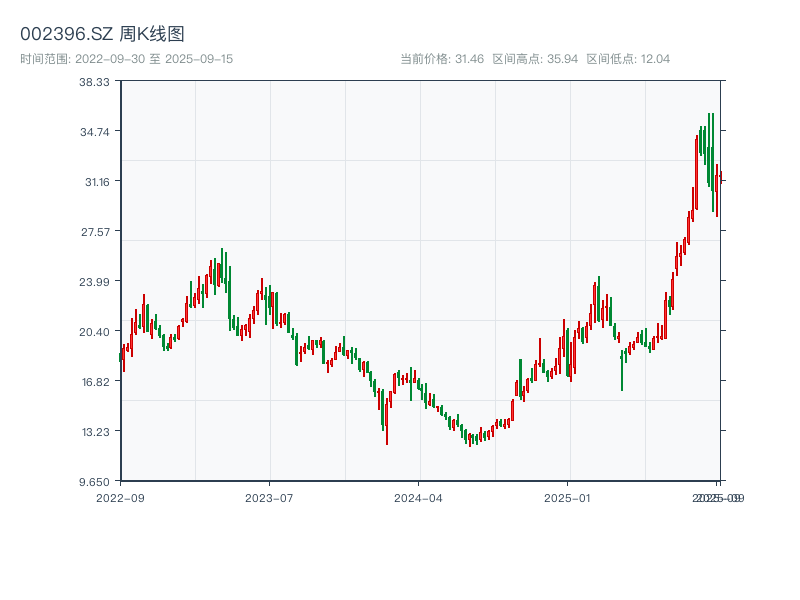Click the current price 当前价格: 31.46
Screen dimensions: 800x600
(x=442, y=59)
